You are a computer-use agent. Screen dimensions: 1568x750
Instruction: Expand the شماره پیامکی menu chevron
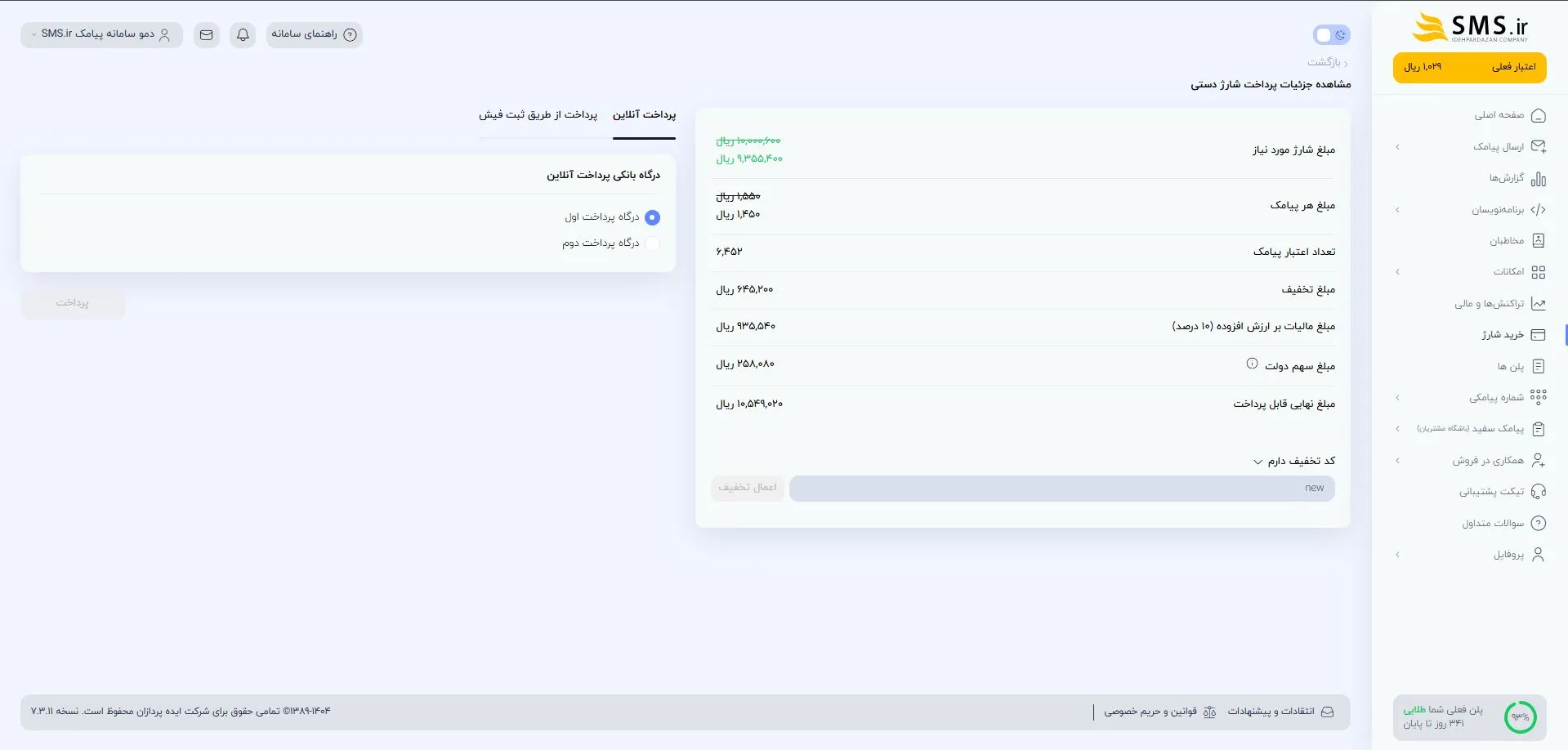[1397, 396]
